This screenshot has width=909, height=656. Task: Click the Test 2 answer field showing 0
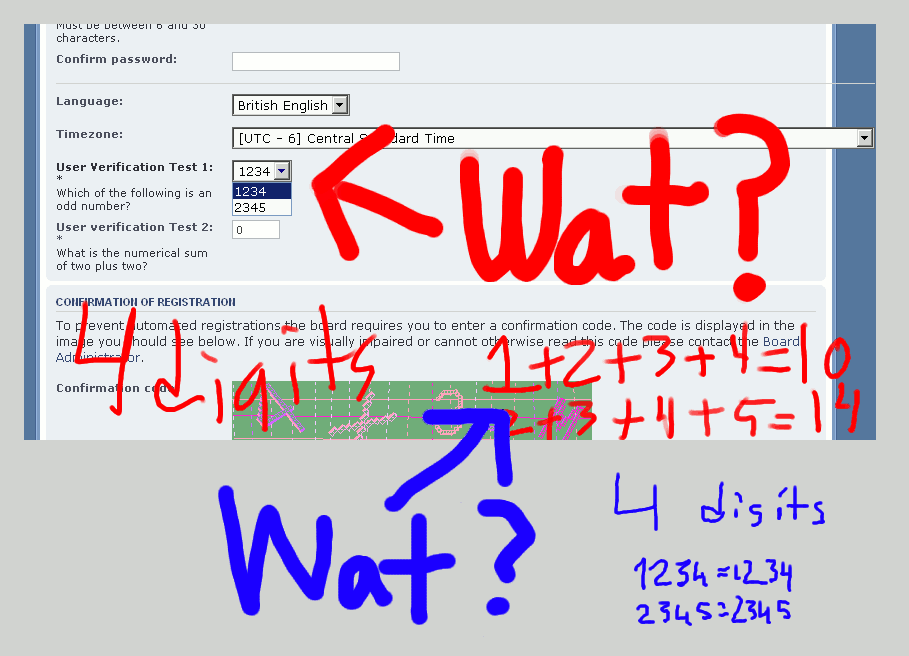pos(255,230)
